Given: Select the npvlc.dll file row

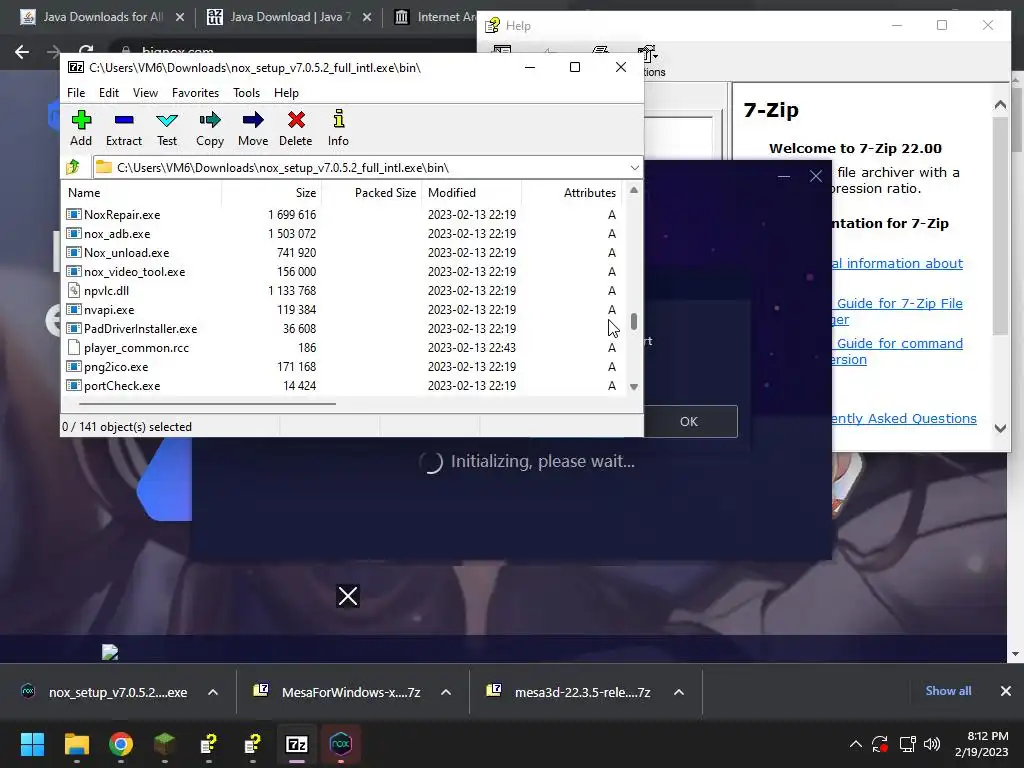Looking at the screenshot, I should [x=343, y=290].
